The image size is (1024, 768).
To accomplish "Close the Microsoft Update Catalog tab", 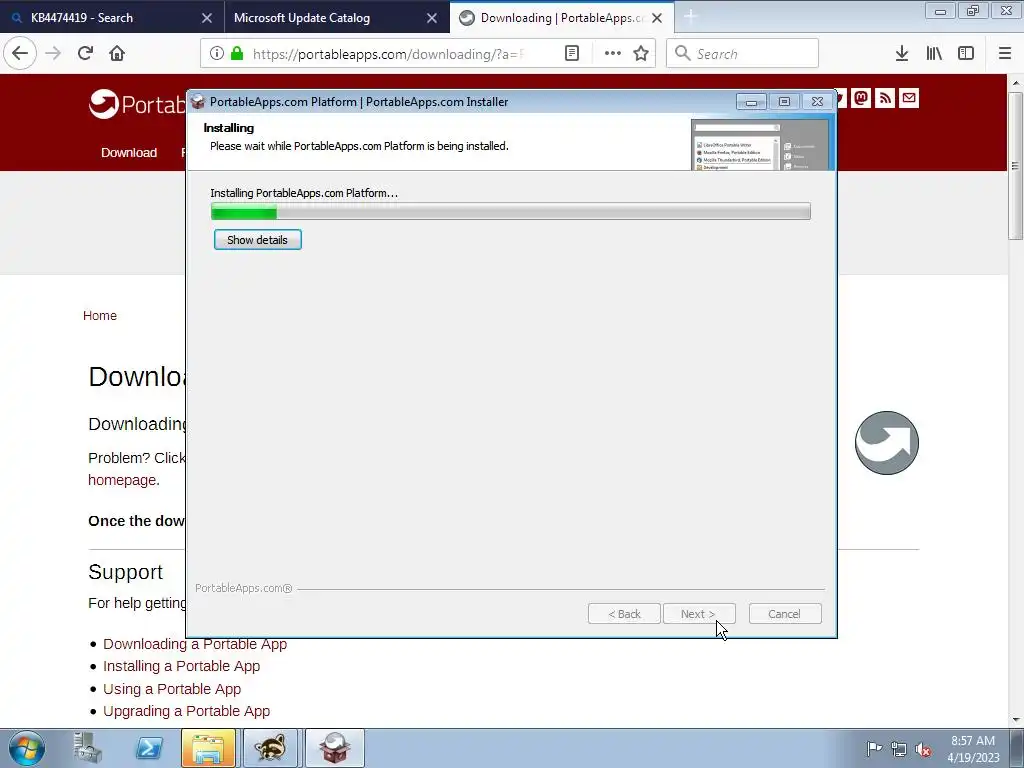I will point(432,18).
